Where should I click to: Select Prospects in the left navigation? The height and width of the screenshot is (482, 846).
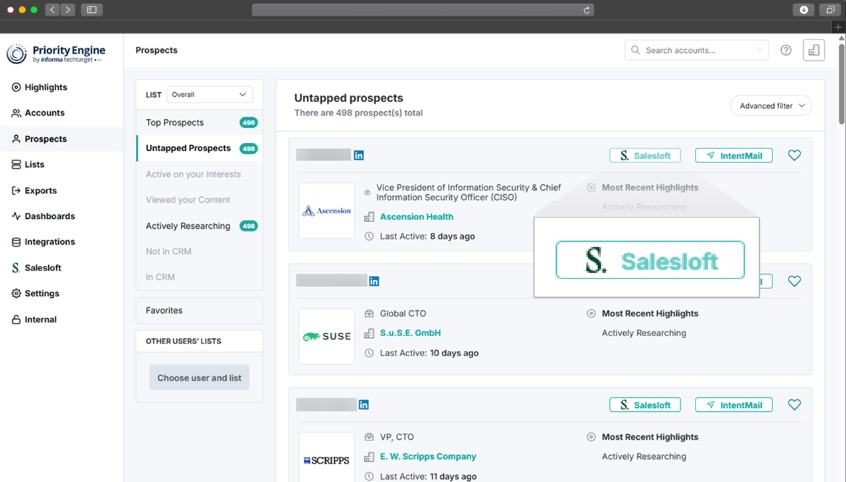pyautogui.click(x=39, y=139)
